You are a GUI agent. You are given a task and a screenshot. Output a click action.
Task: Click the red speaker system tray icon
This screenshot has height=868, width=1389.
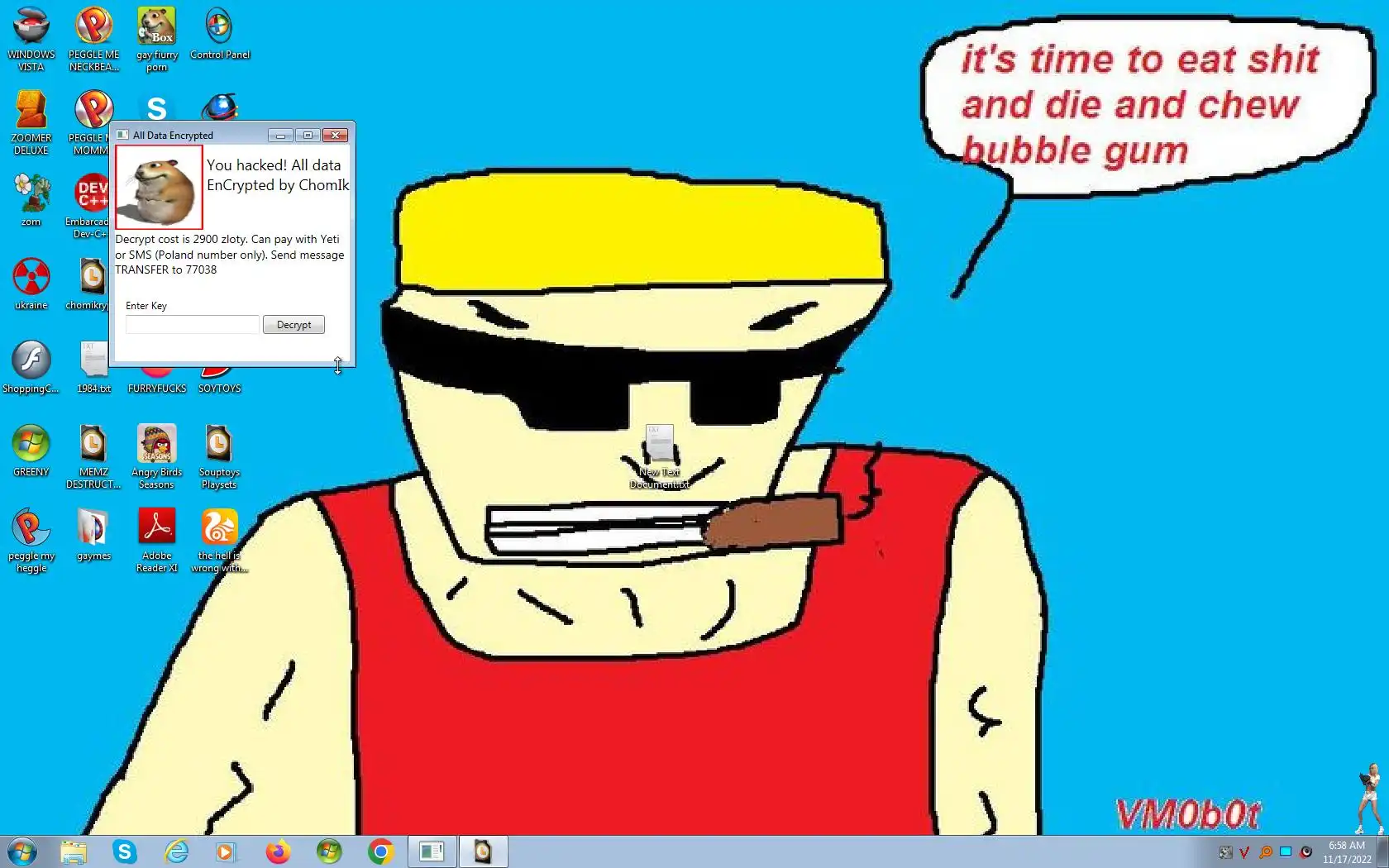(x=1306, y=852)
